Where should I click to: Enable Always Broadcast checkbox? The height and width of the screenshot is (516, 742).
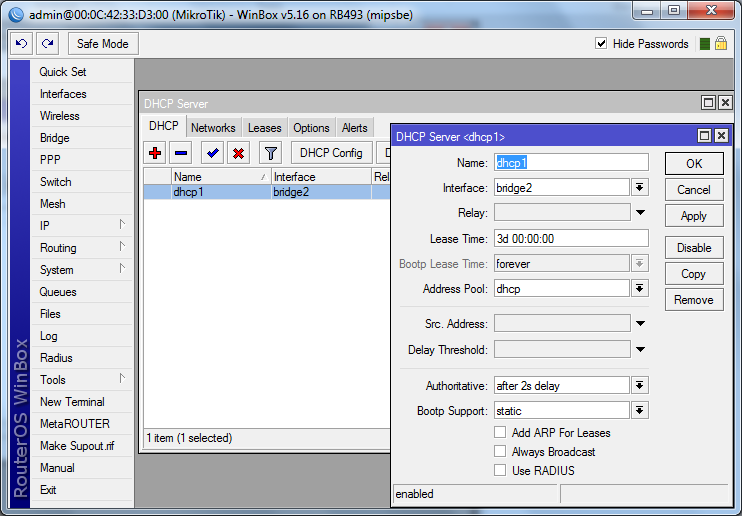click(500, 451)
